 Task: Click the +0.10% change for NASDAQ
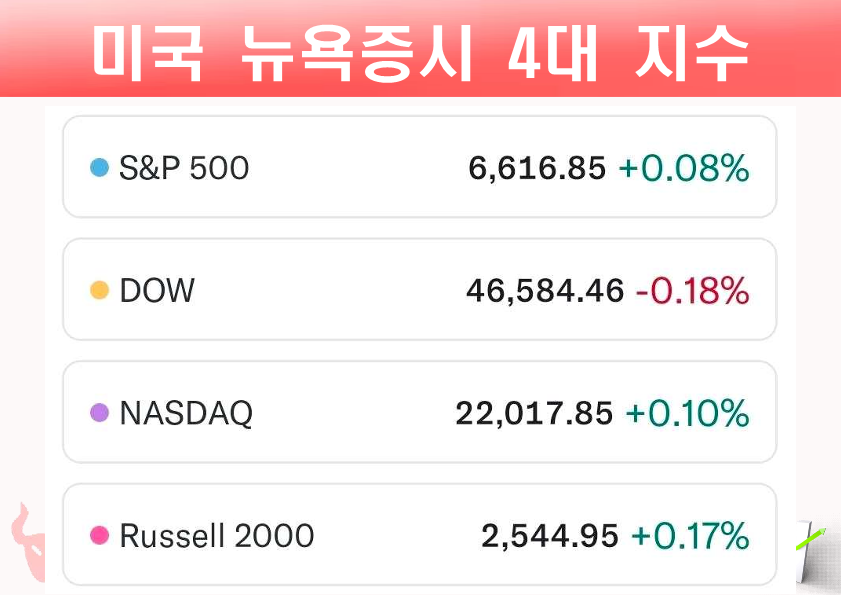tap(687, 413)
